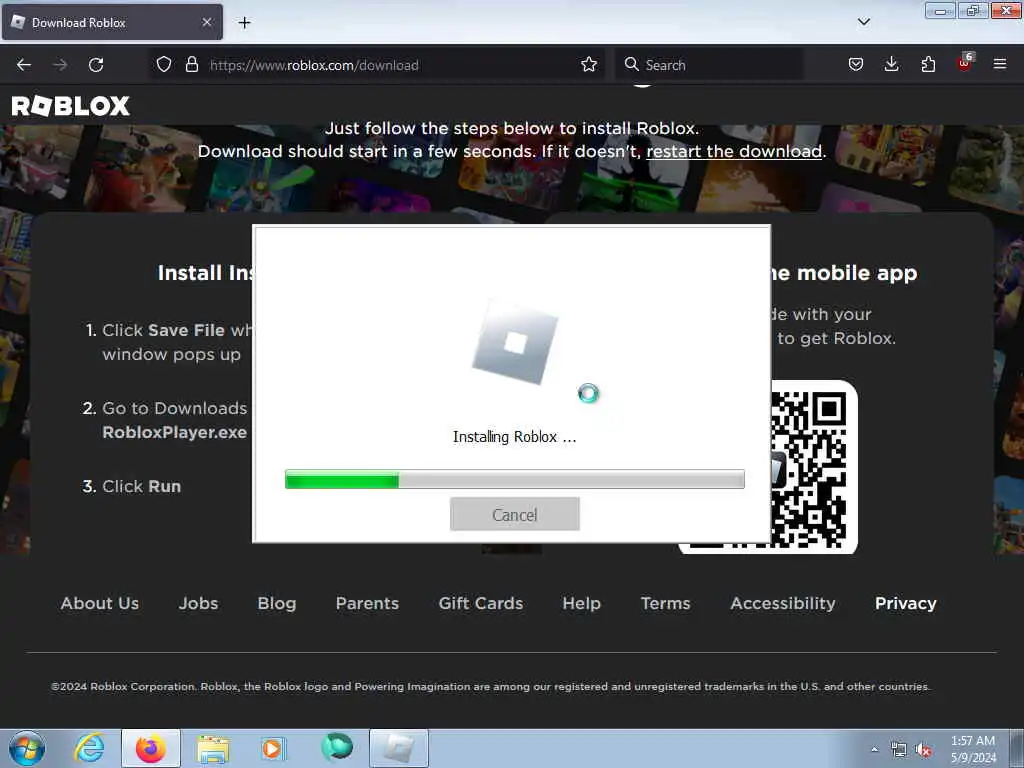This screenshot has width=1024, height=768.
Task: Open the Firefox hamburger menu
Action: (1000, 64)
